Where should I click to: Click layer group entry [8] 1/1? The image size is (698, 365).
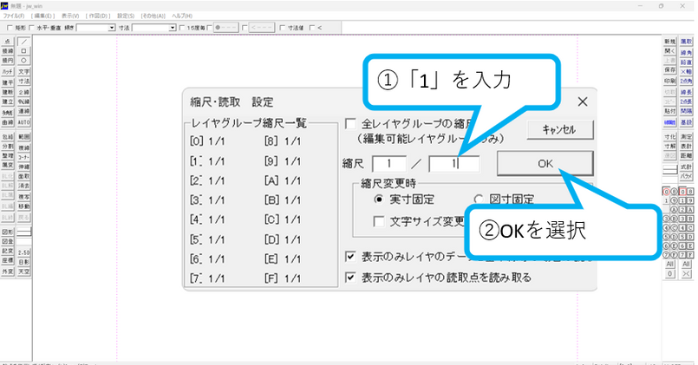(283, 141)
